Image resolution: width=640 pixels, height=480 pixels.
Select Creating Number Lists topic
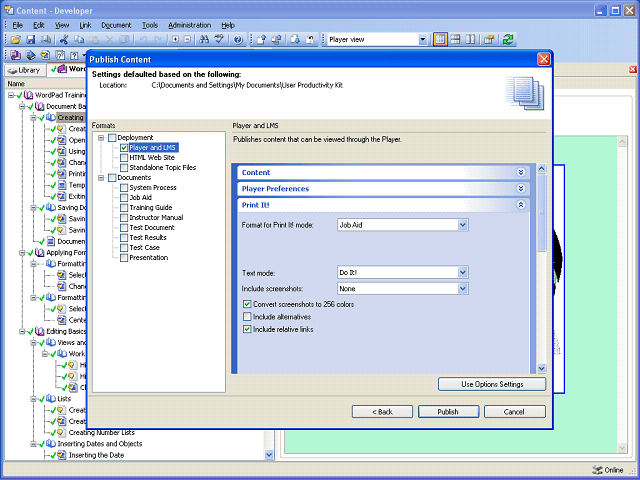click(101, 433)
